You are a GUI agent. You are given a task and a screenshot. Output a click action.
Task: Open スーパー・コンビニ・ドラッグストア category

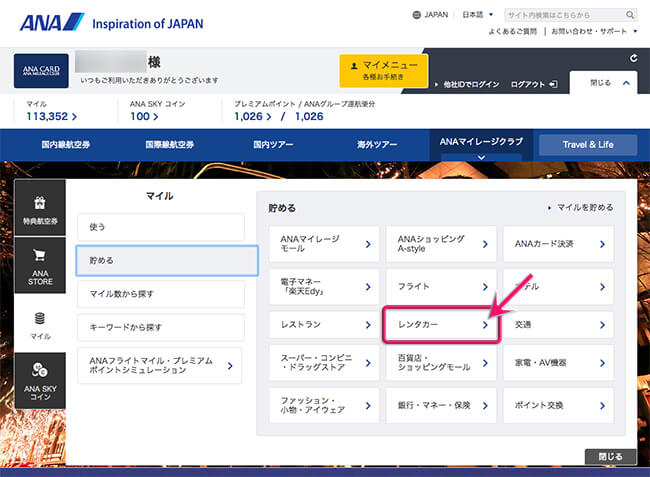pyautogui.click(x=324, y=363)
